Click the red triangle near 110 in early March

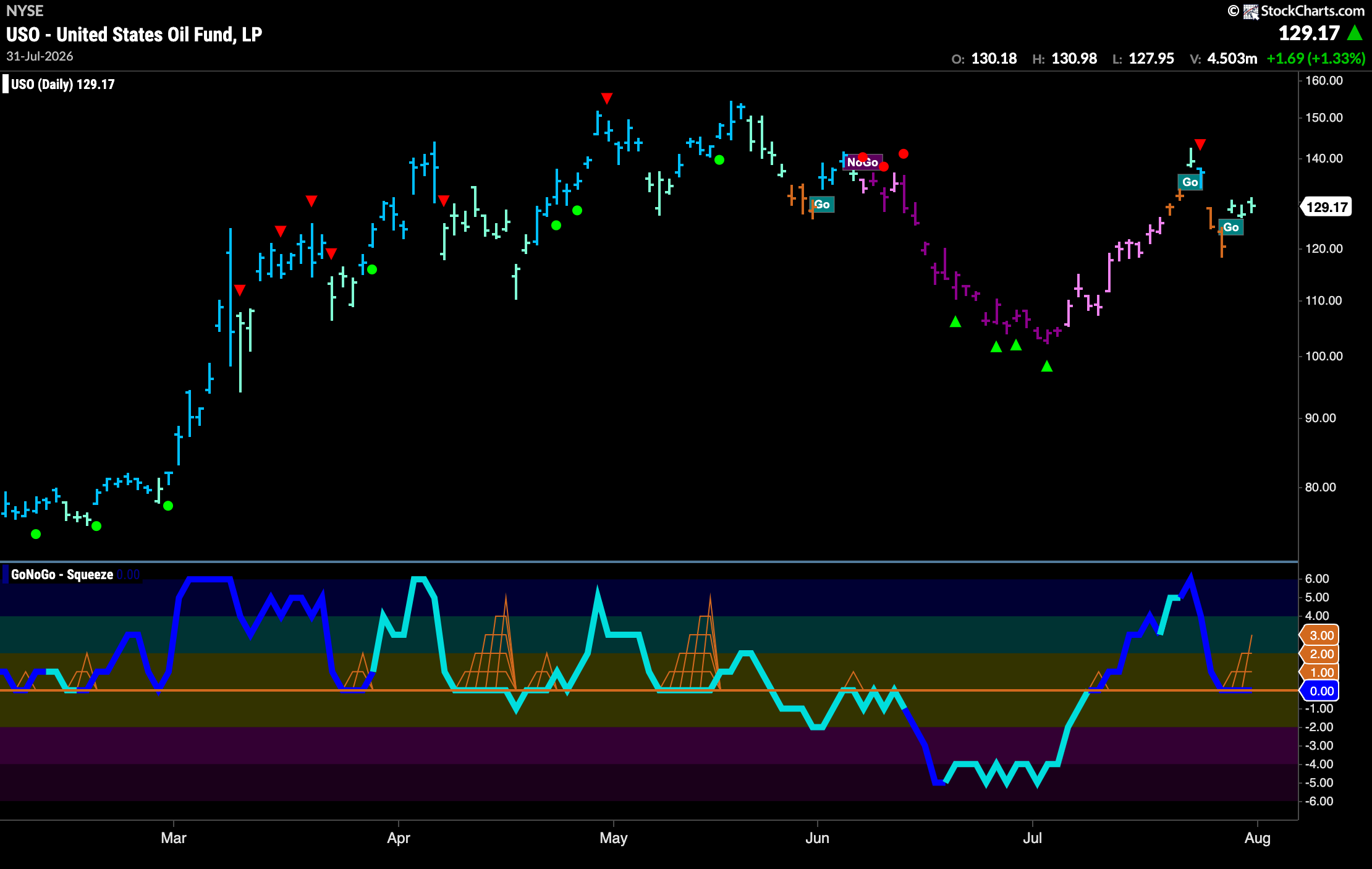click(240, 290)
